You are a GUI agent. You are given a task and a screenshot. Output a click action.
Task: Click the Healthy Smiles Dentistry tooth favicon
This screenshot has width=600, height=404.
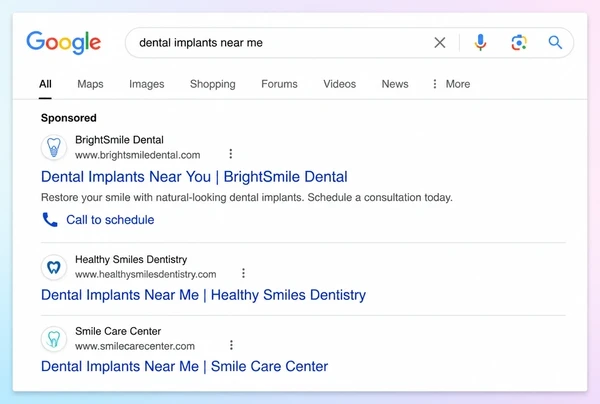[54, 267]
